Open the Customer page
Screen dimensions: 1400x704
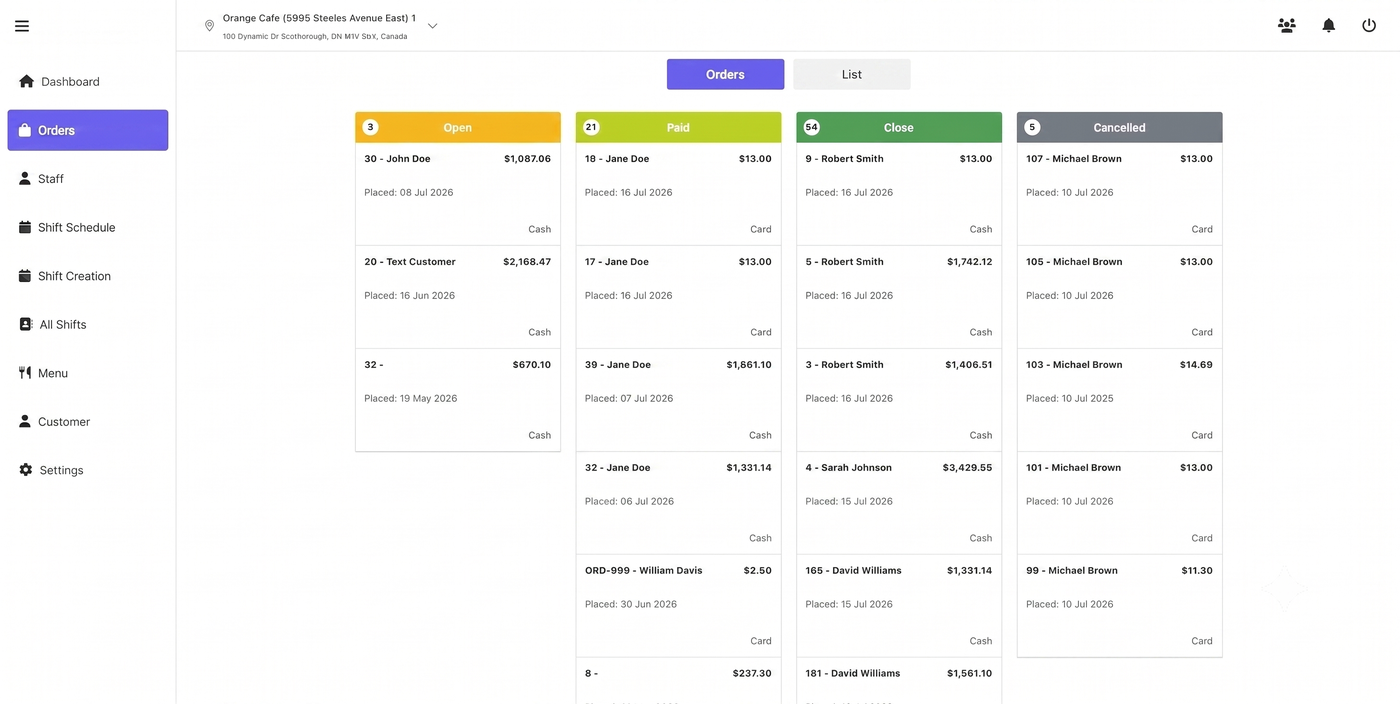tap(88, 422)
